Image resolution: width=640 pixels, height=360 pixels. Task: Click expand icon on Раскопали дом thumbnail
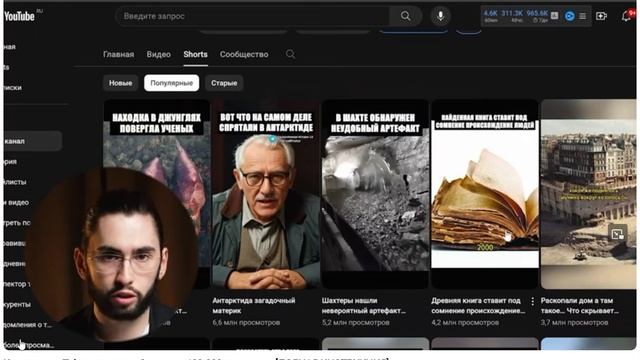[x=617, y=233]
